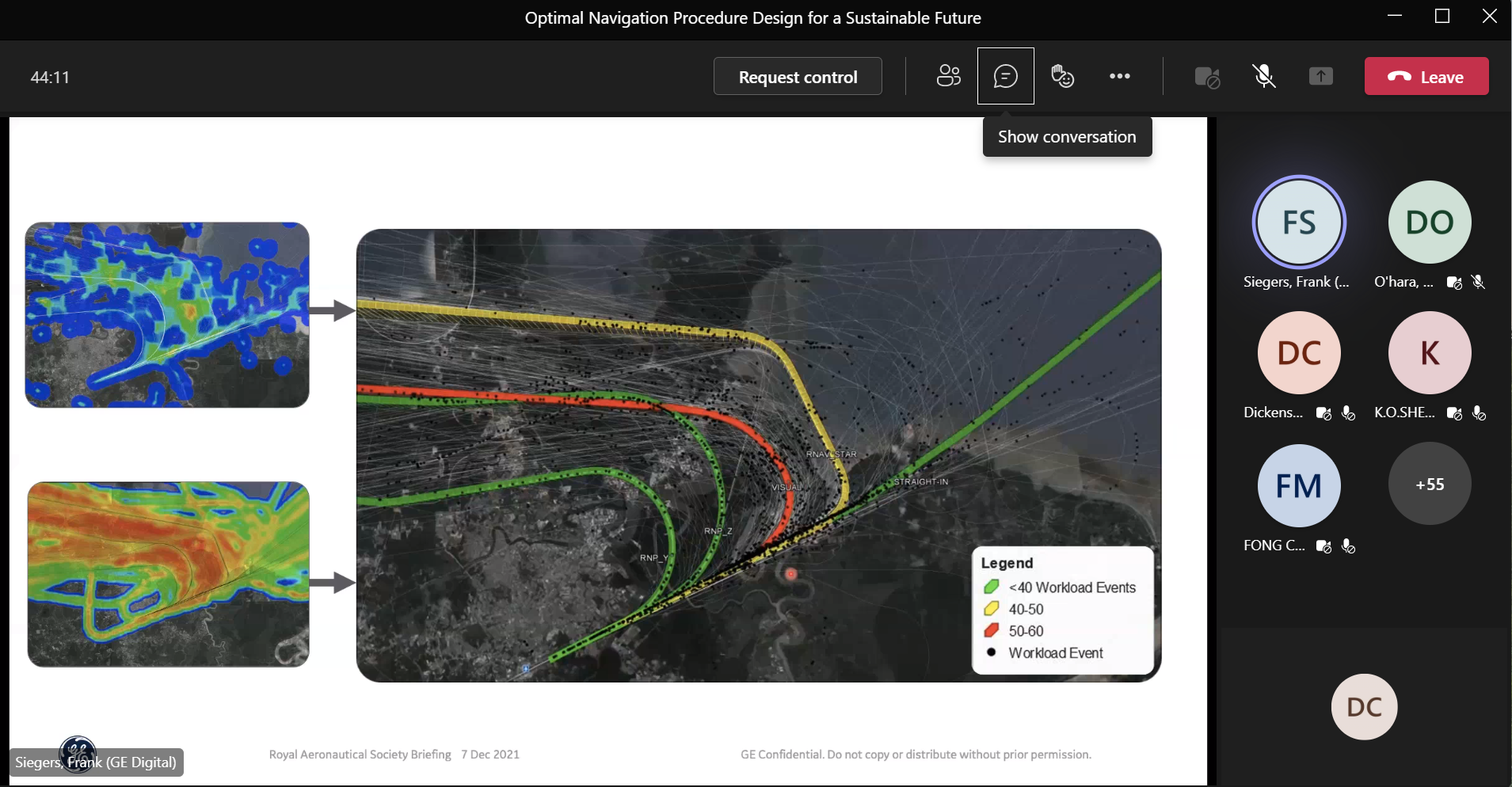Screen dimensions: 1512x787
Task: Open the Show participants icon
Action: (x=948, y=76)
